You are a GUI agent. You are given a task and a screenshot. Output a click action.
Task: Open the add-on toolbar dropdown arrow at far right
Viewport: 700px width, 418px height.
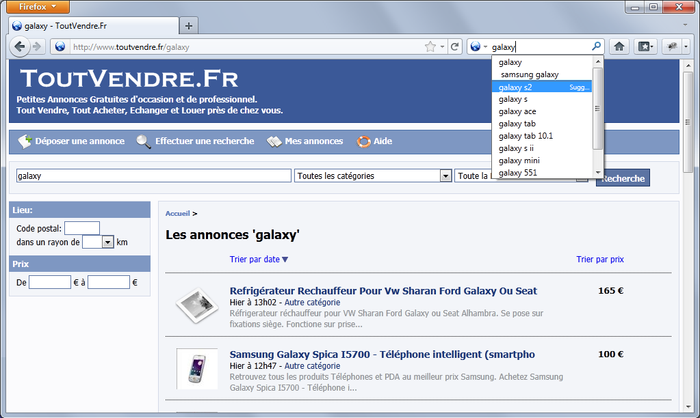coord(686,46)
